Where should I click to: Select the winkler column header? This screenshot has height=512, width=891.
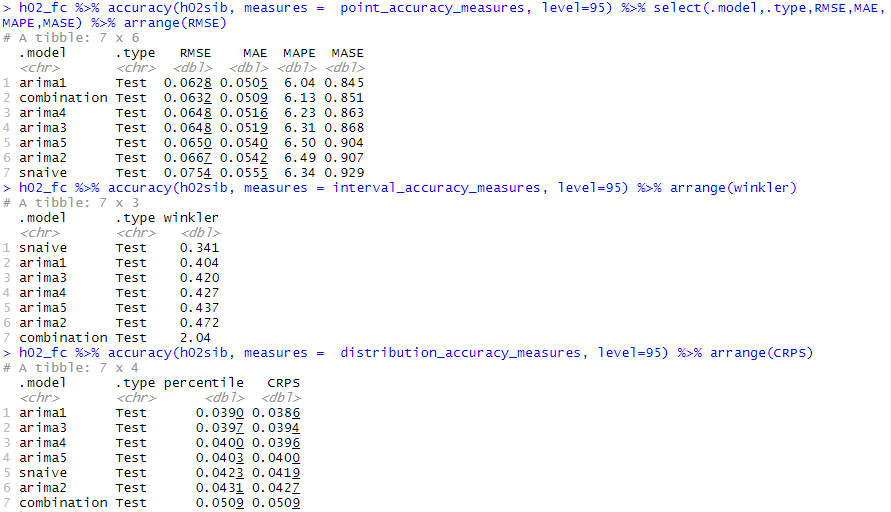[191, 218]
